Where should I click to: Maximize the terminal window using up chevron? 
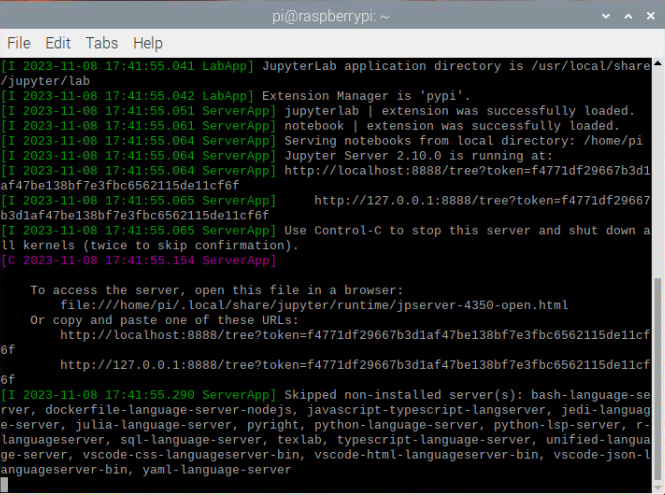tap(628, 16)
